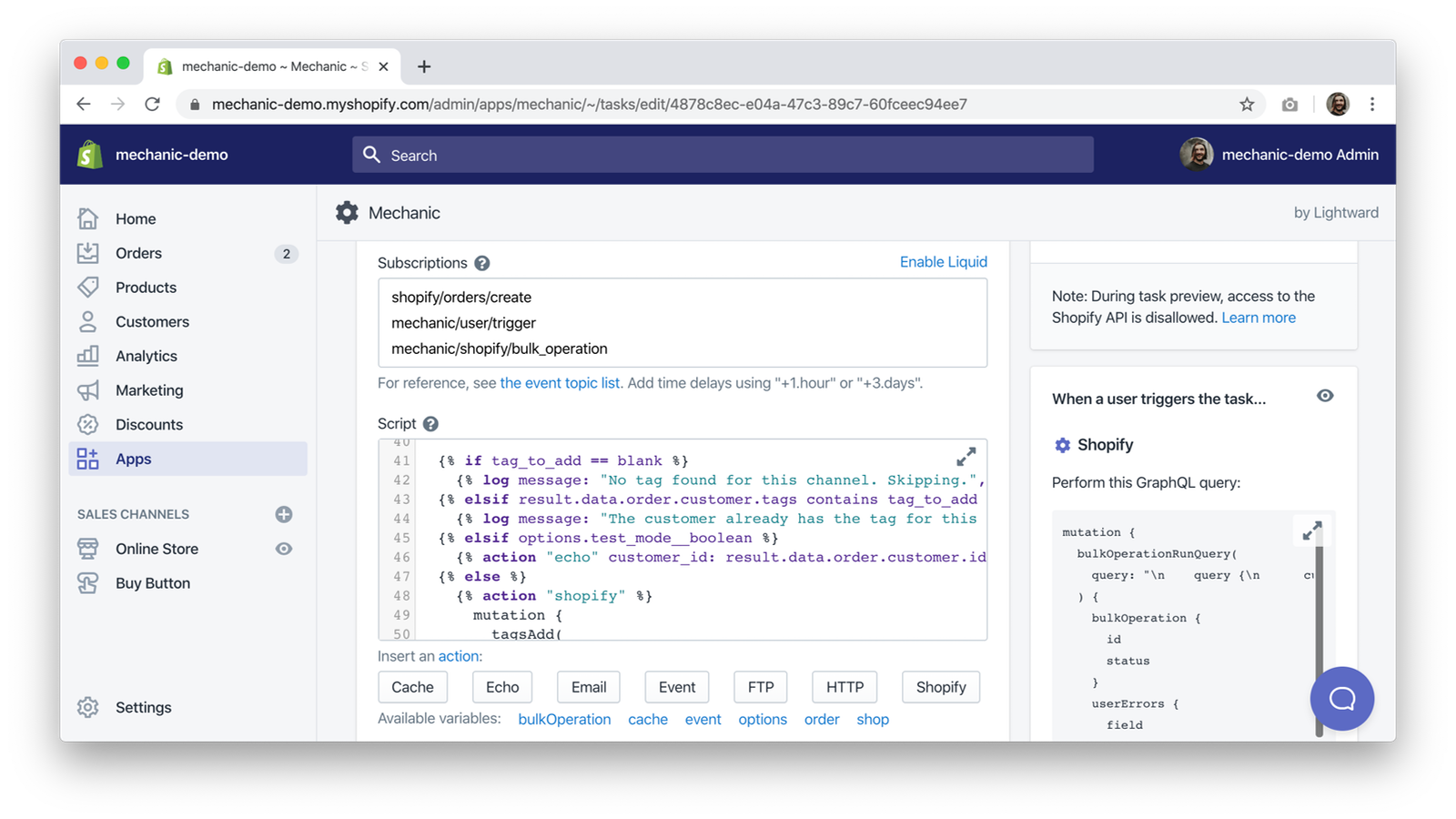Open Subscriptions help question mark
This screenshot has height=819, width=1456.
pyautogui.click(x=482, y=263)
